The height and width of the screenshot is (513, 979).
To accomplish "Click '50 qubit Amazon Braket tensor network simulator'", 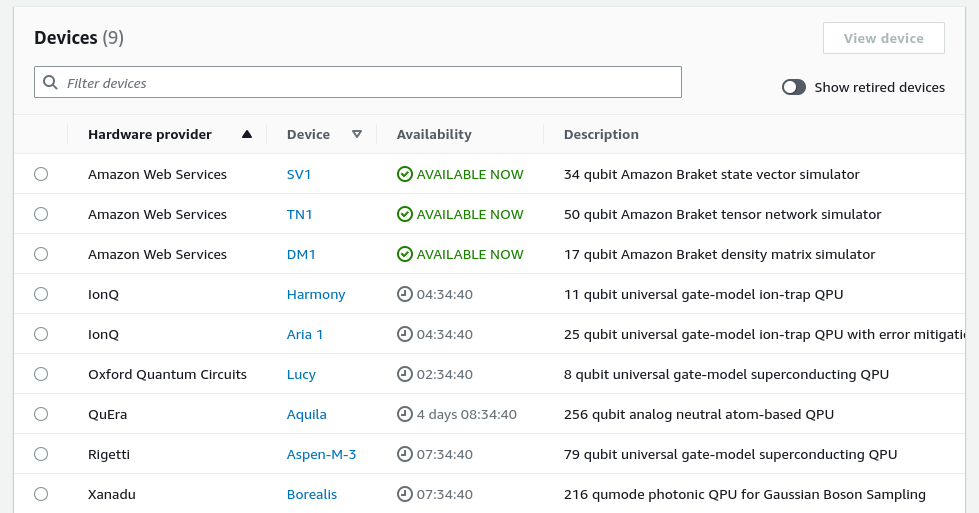I will [x=722, y=214].
